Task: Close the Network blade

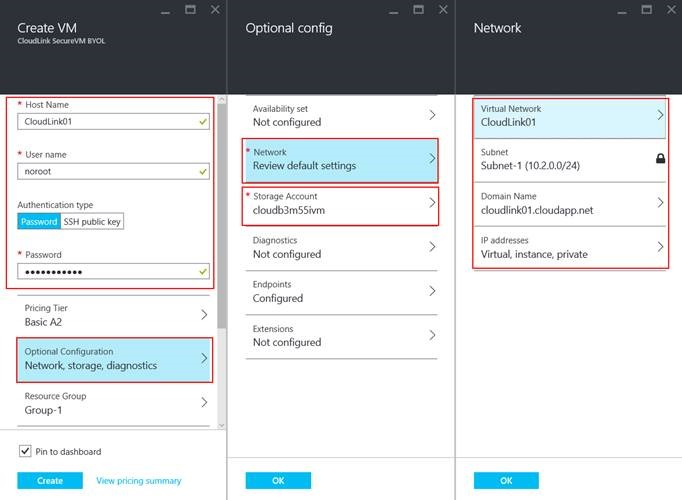Action: tap(669, 9)
